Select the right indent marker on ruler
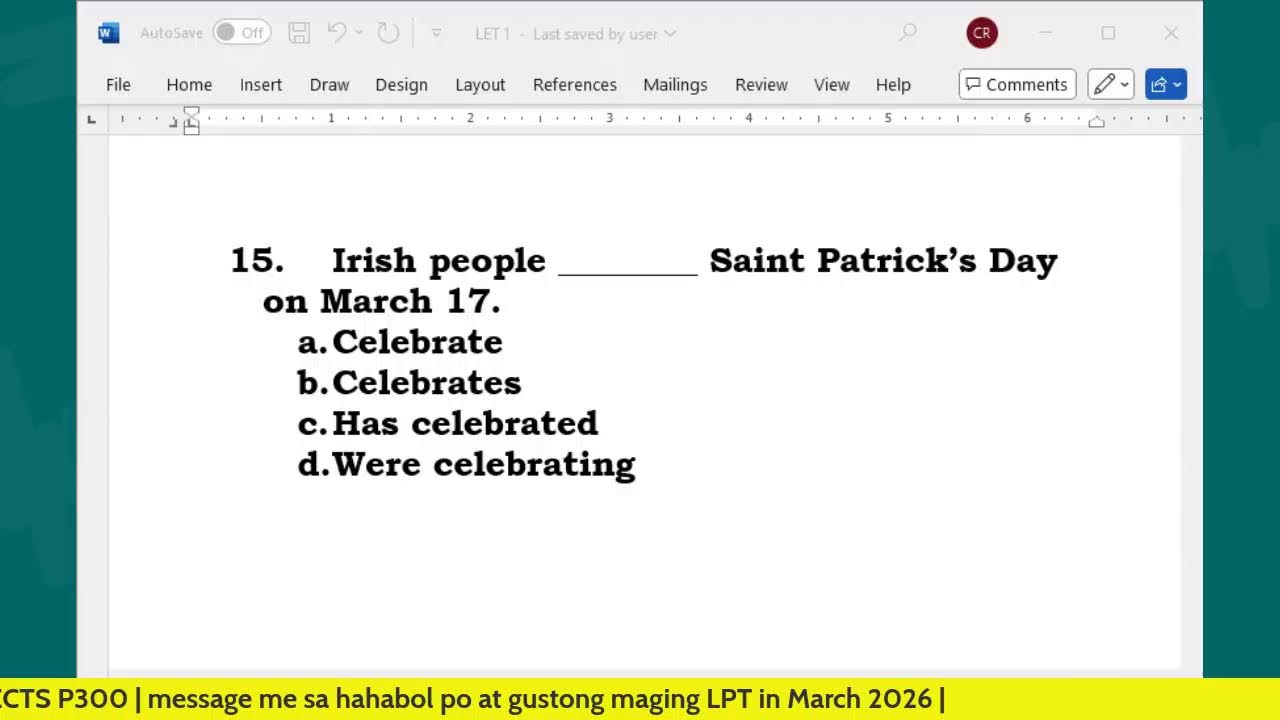Screen dimensions: 1280x720 pos(1096,122)
